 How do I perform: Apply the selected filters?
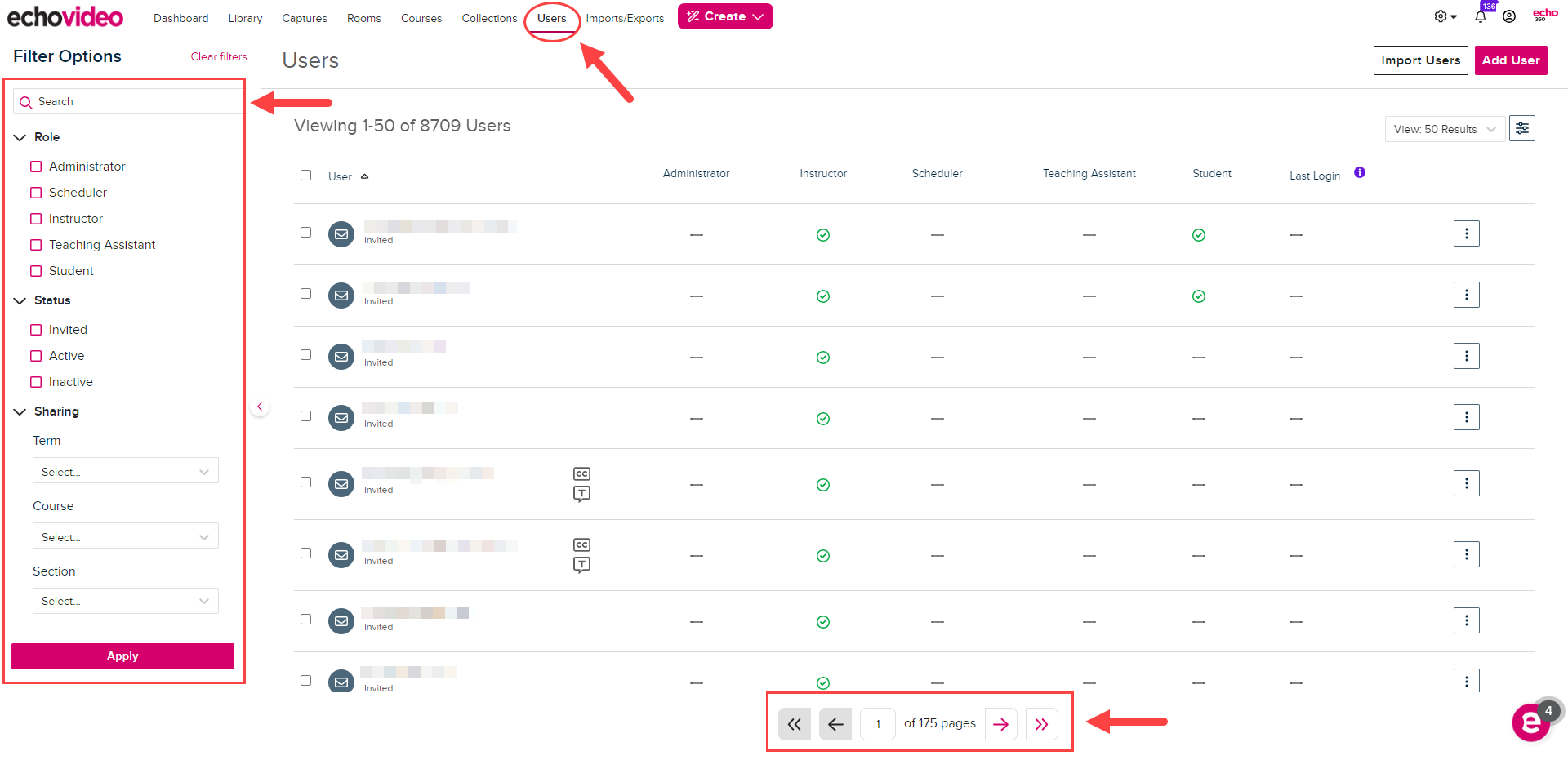(x=122, y=656)
